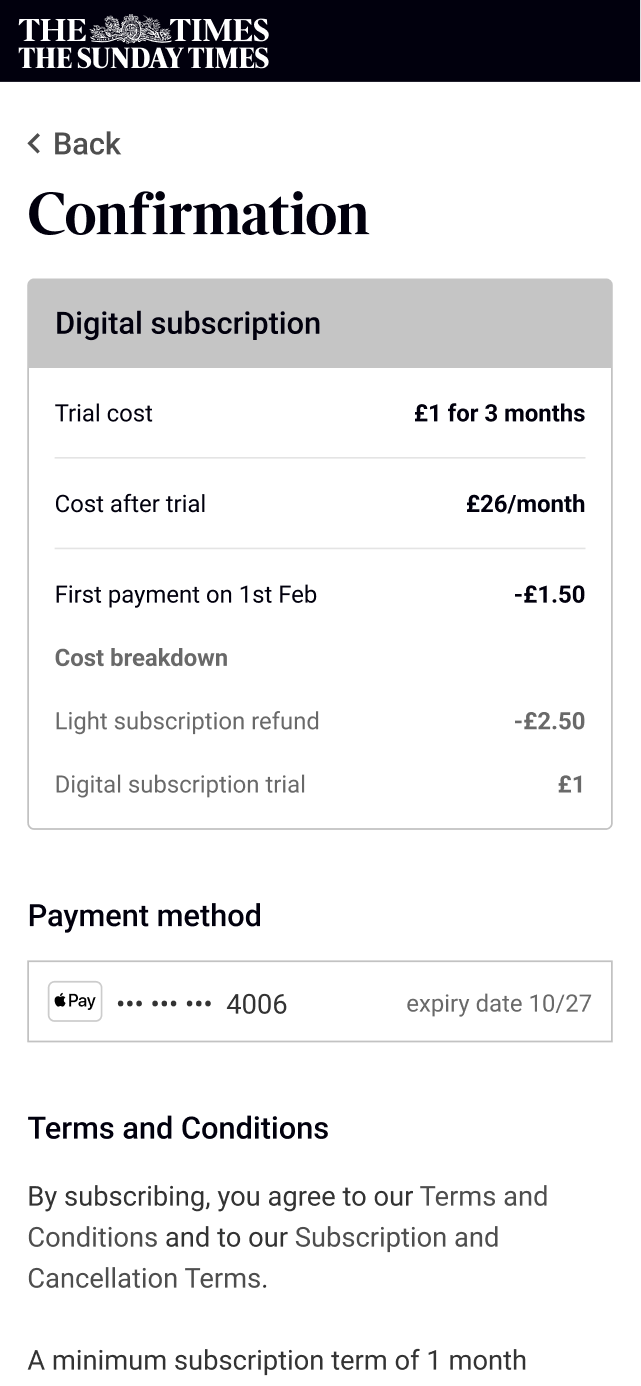Tap the Apple Pay badge icon
The height and width of the screenshot is (1386, 641).
pos(75,1001)
